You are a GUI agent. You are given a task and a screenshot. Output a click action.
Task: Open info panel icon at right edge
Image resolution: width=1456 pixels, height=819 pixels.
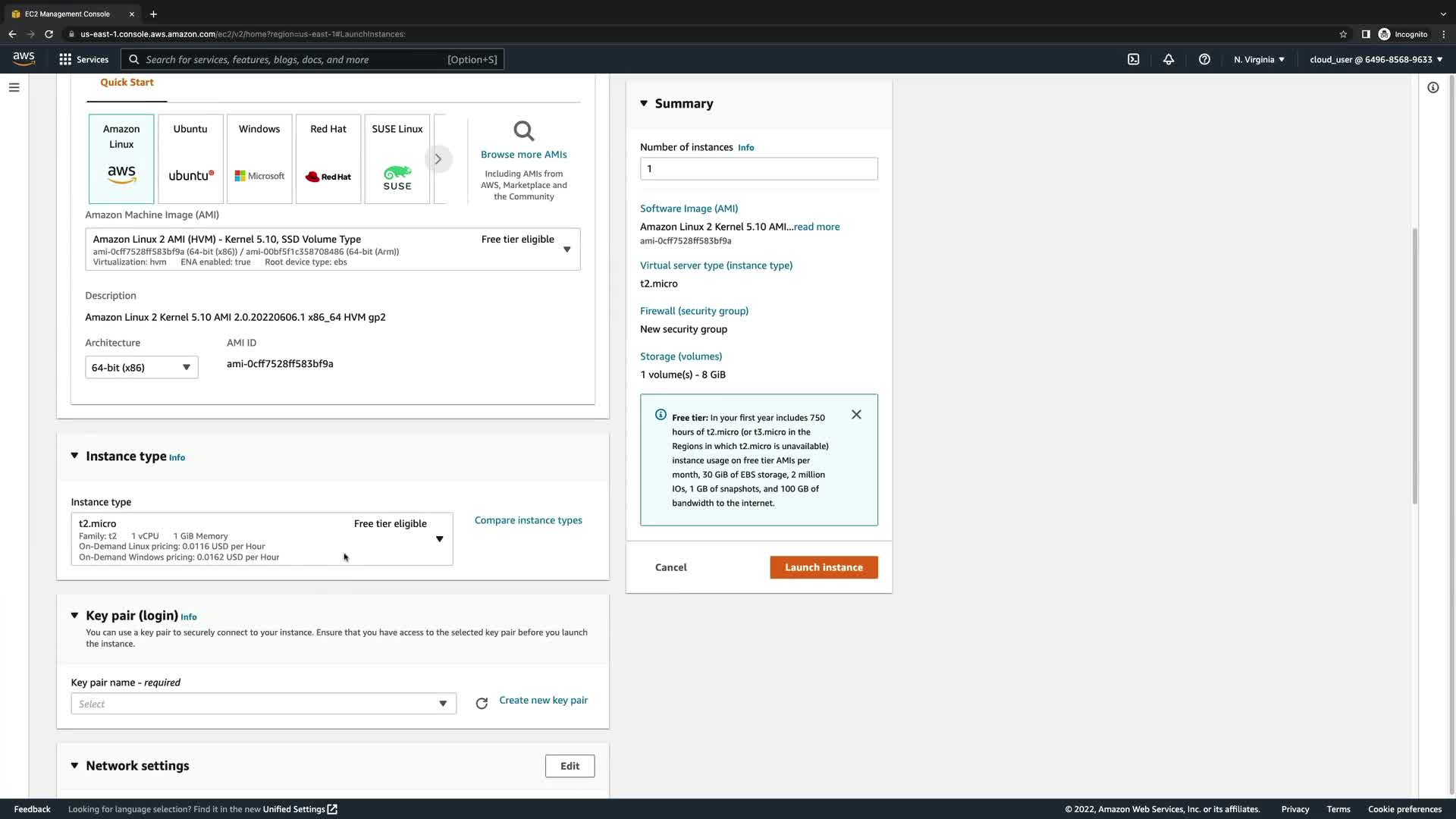coord(1432,87)
